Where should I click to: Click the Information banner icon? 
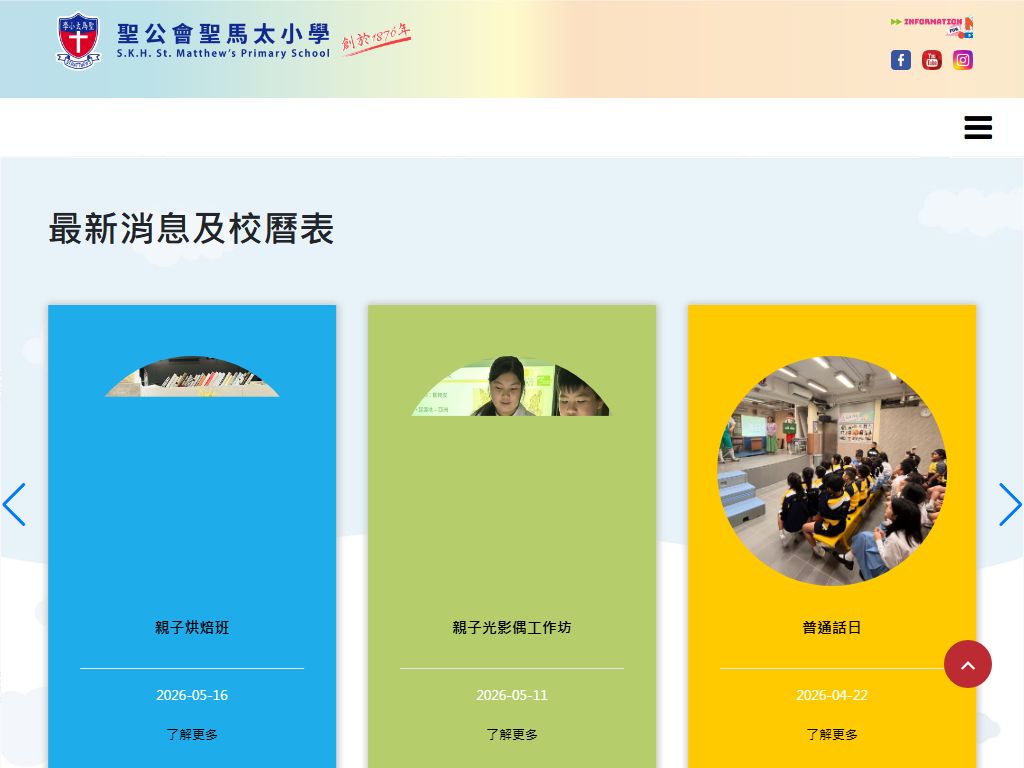pos(932,26)
